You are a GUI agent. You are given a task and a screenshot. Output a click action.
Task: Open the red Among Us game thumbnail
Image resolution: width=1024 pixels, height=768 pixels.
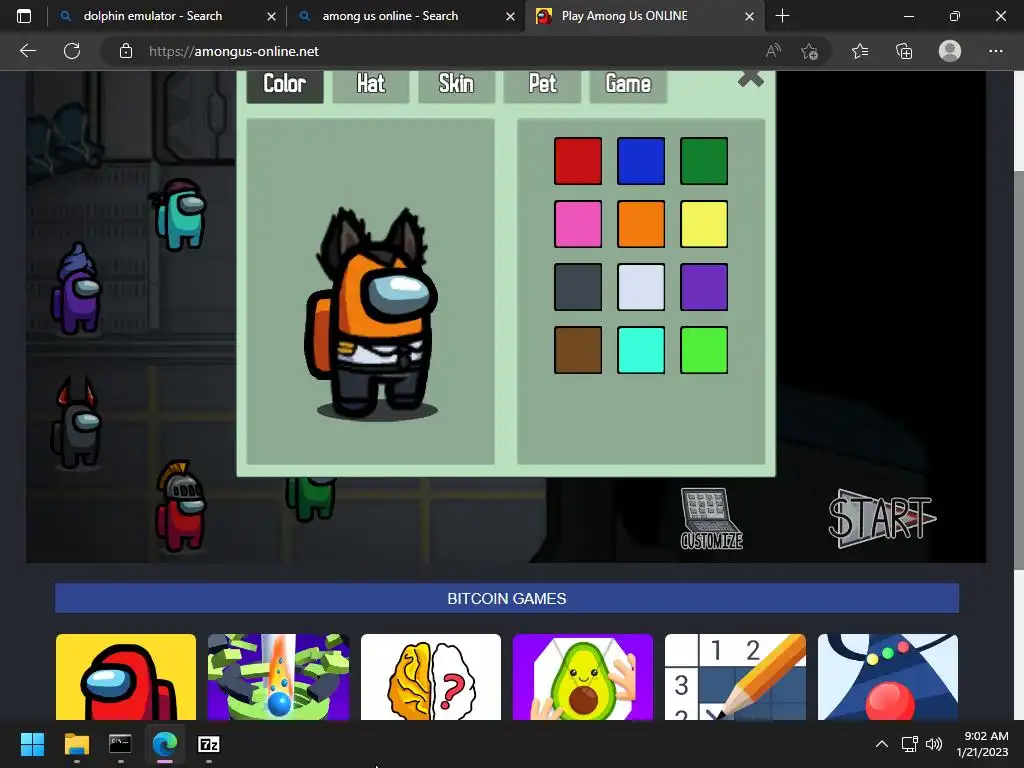pyautogui.click(x=126, y=677)
